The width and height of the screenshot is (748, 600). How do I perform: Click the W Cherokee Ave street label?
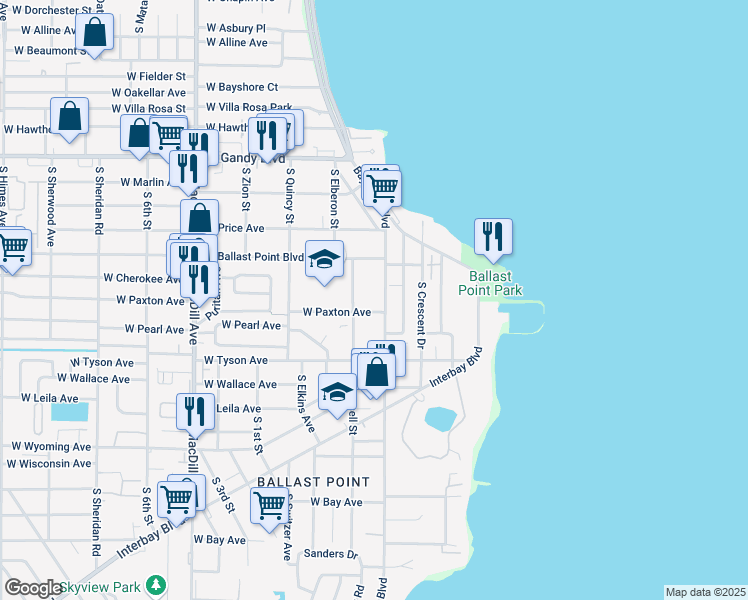pyautogui.click(x=142, y=278)
